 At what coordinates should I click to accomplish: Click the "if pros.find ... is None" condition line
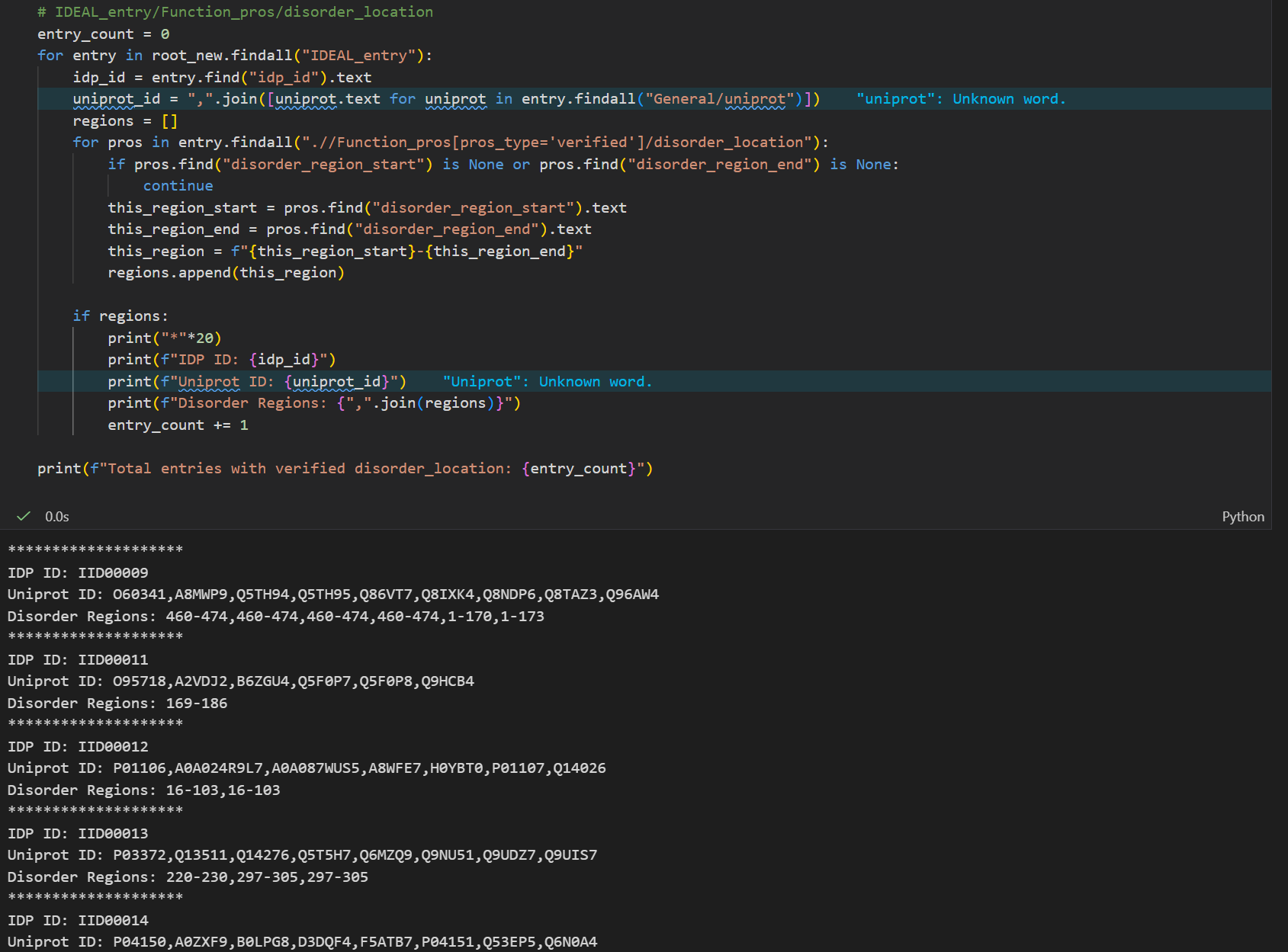(503, 165)
